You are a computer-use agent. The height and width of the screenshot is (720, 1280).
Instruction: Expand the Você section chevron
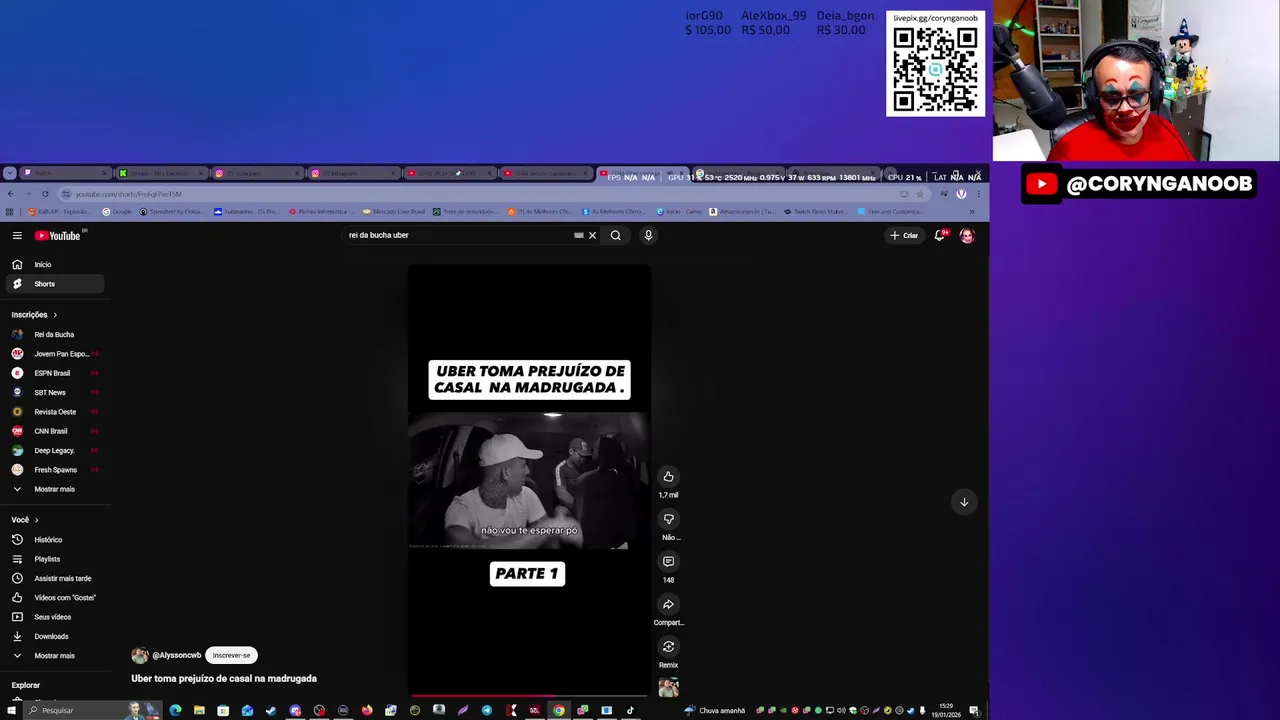(37, 520)
